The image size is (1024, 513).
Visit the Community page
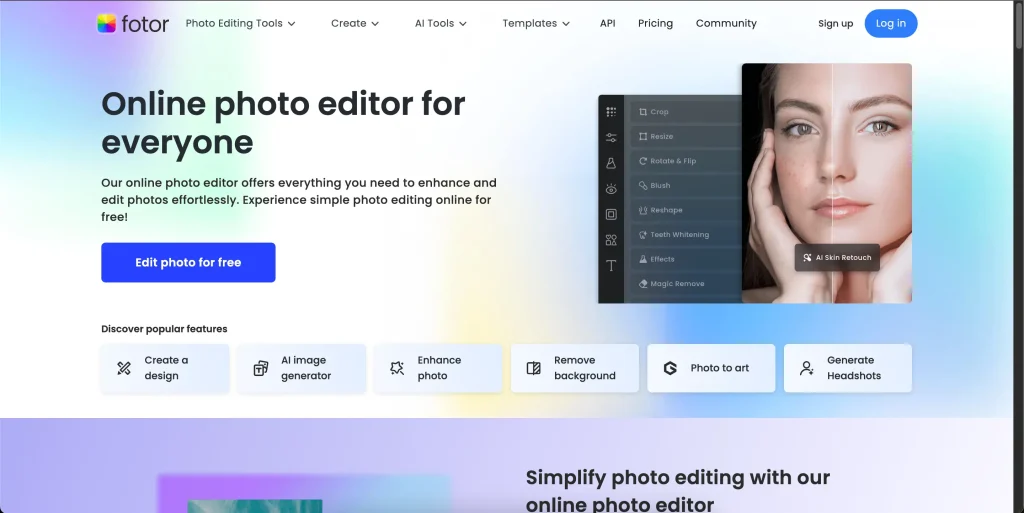(726, 23)
